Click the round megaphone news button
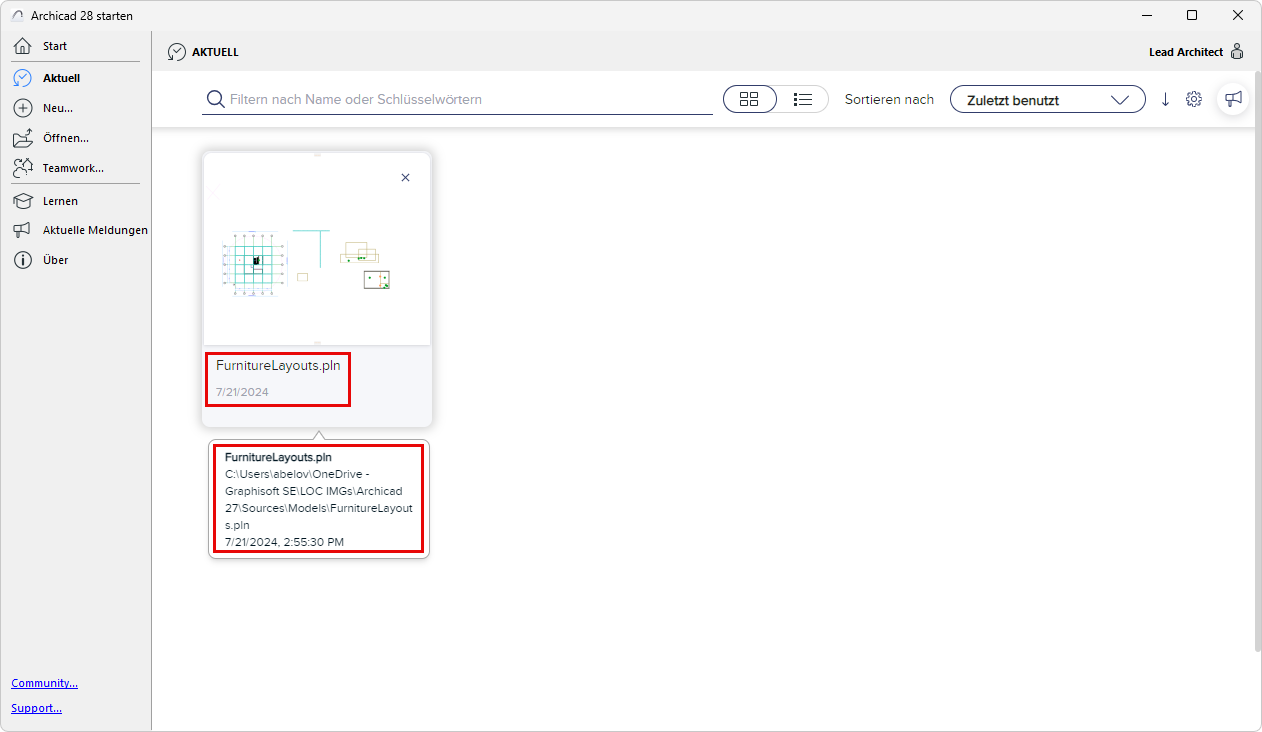This screenshot has width=1262, height=732. click(x=1234, y=99)
